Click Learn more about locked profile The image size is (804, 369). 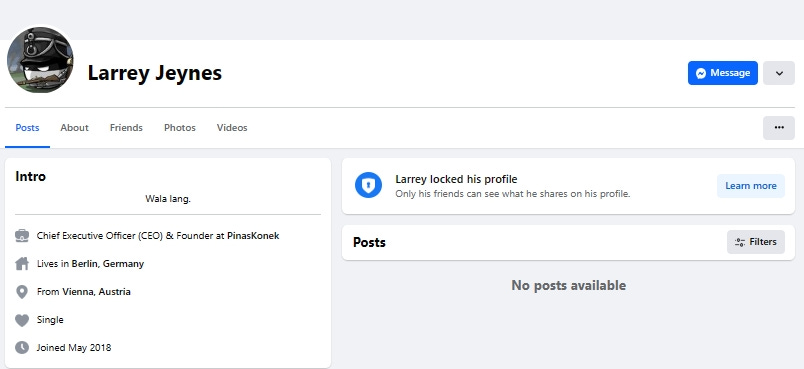tap(751, 186)
